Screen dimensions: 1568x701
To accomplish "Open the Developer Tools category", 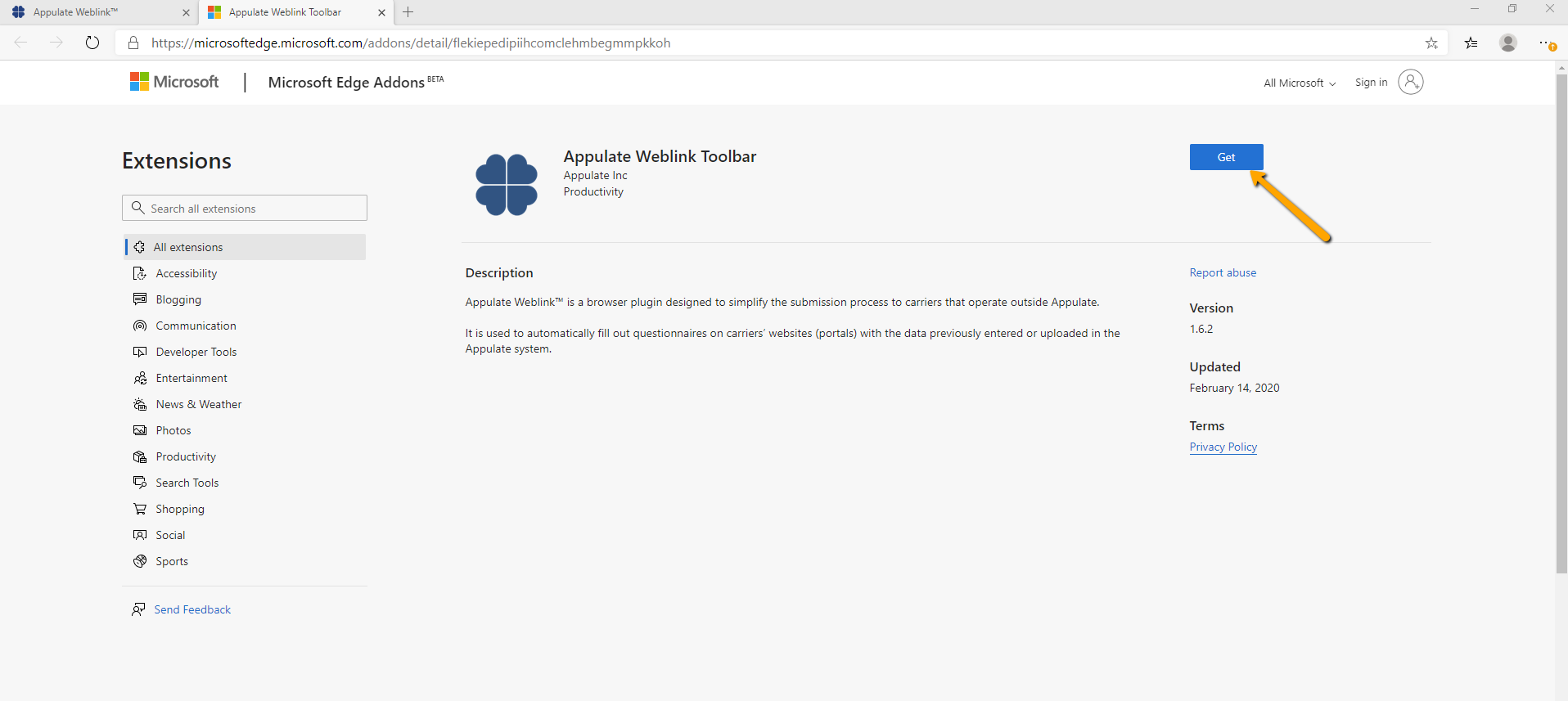I will (196, 352).
